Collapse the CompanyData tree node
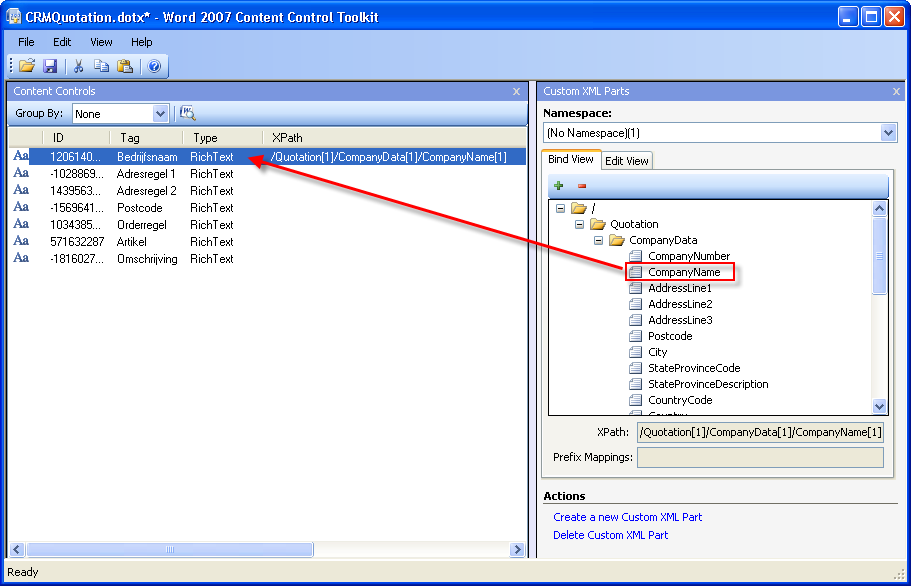Viewport: 911px width, 586px height. click(598, 240)
